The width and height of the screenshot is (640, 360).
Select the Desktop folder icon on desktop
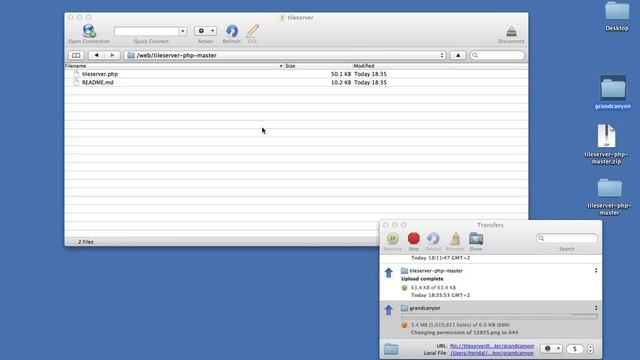pos(617,17)
